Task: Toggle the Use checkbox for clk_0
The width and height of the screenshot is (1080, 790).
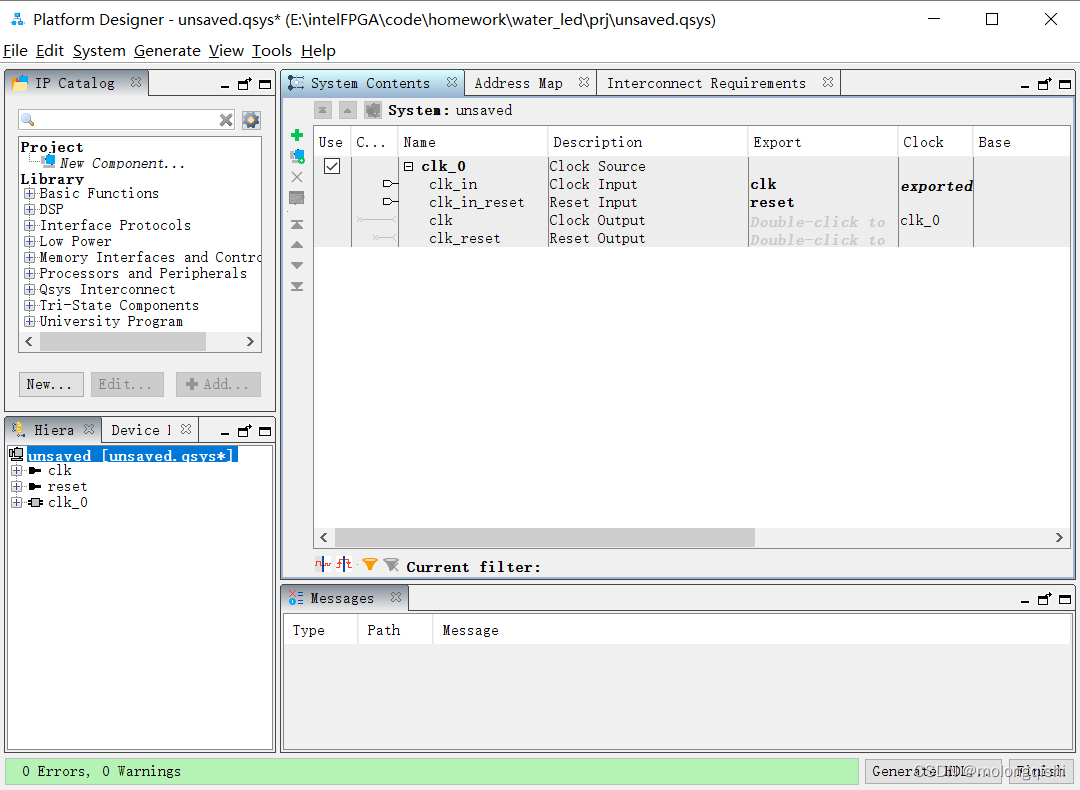Action: [332, 166]
